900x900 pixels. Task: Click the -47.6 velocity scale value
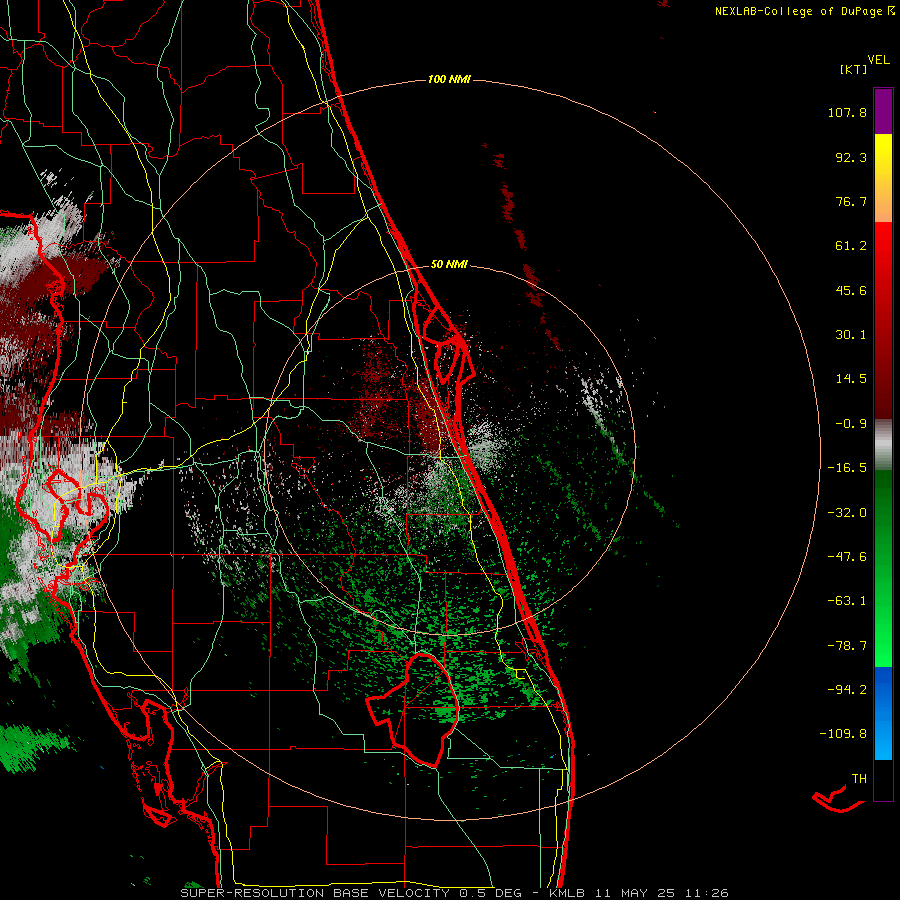point(847,557)
